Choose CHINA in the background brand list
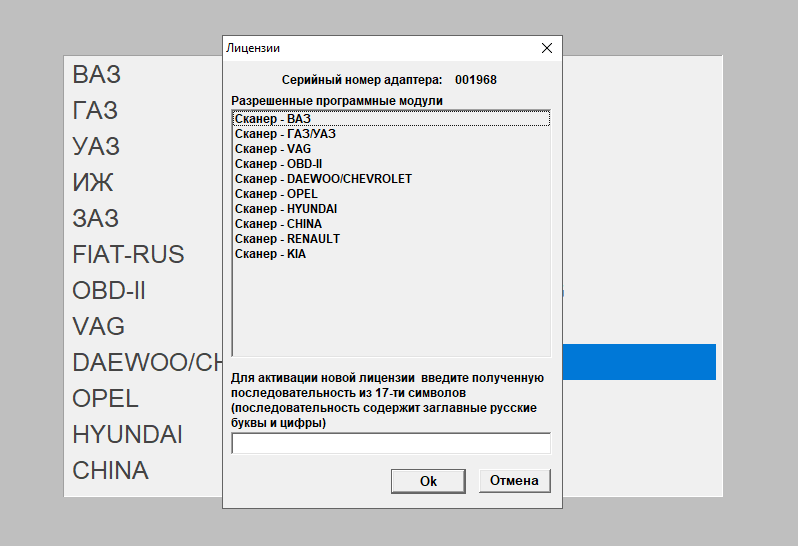The width and height of the screenshot is (798, 546). tap(110, 471)
